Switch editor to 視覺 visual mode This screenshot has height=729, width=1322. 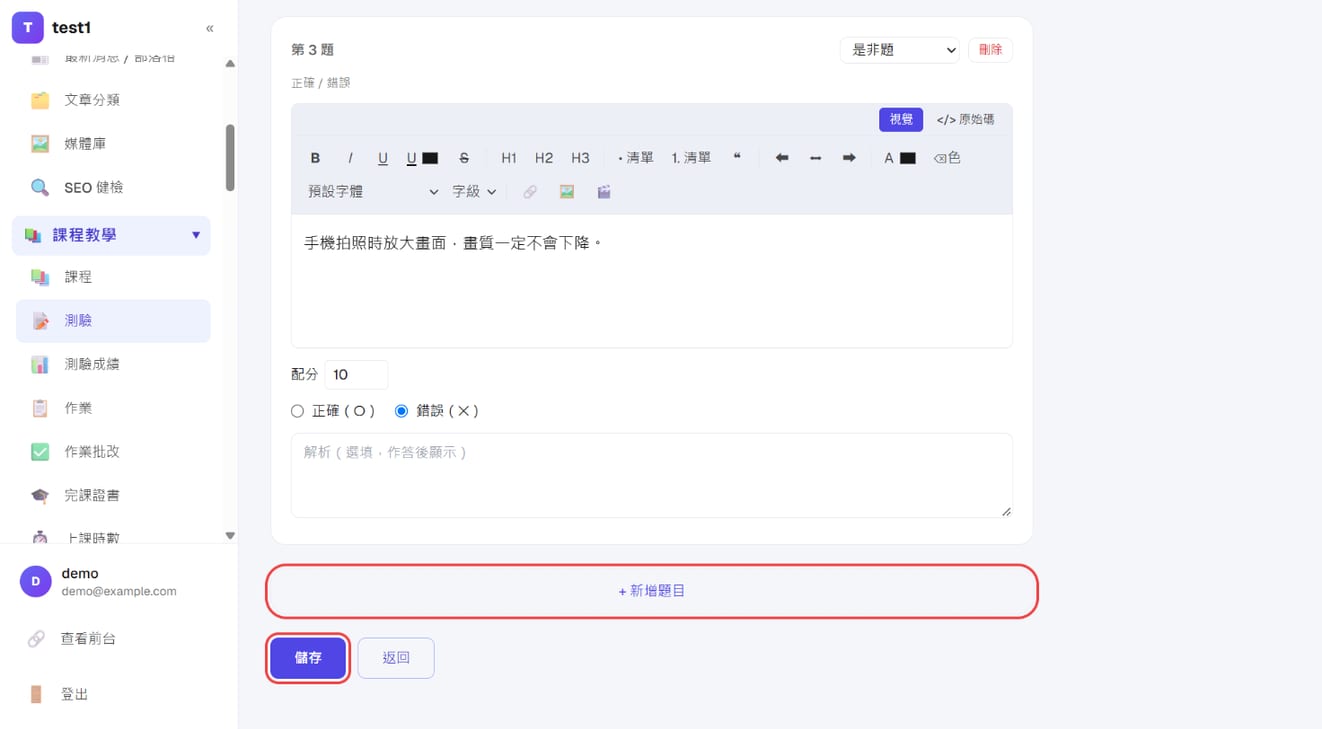pos(901,119)
